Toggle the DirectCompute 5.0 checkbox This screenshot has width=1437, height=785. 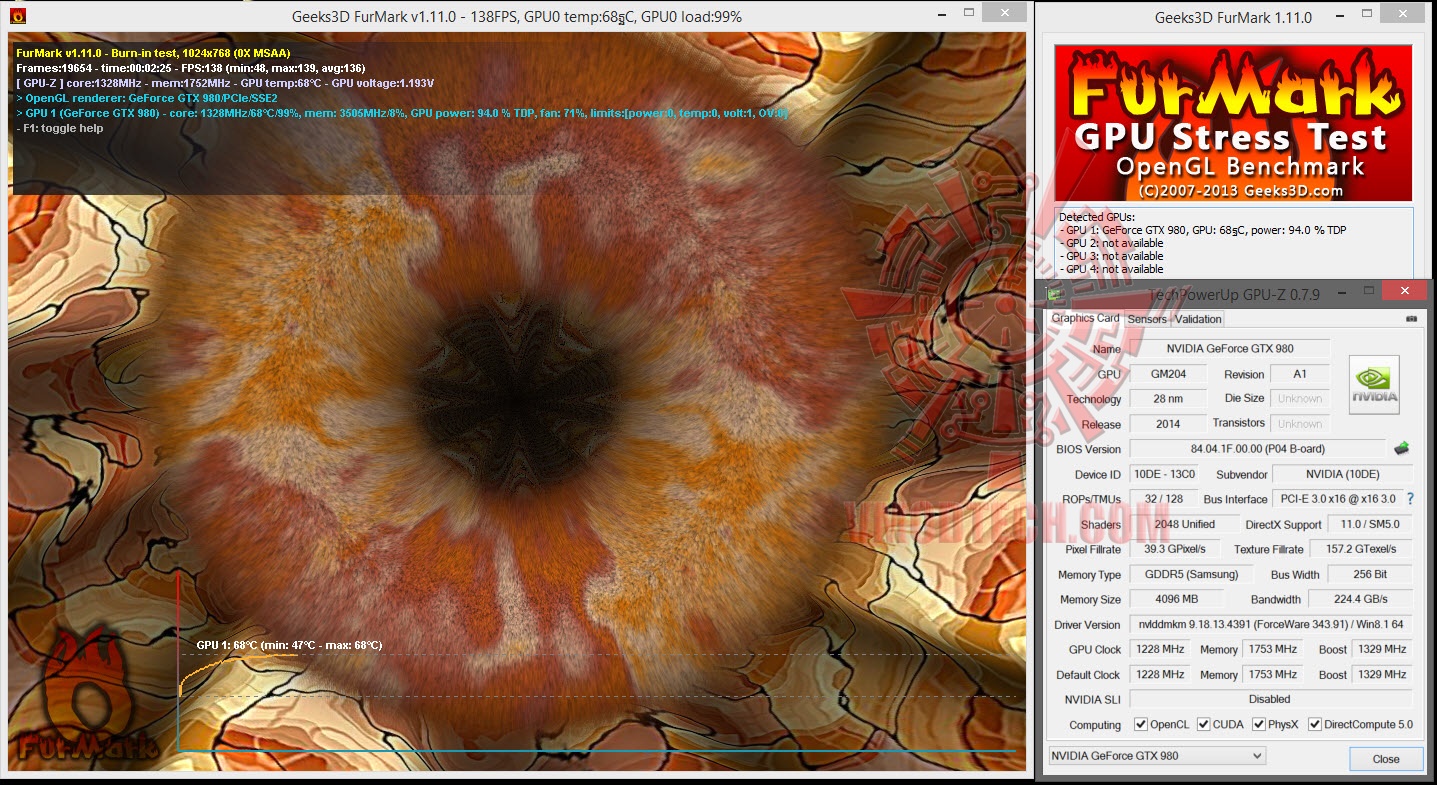click(1314, 724)
